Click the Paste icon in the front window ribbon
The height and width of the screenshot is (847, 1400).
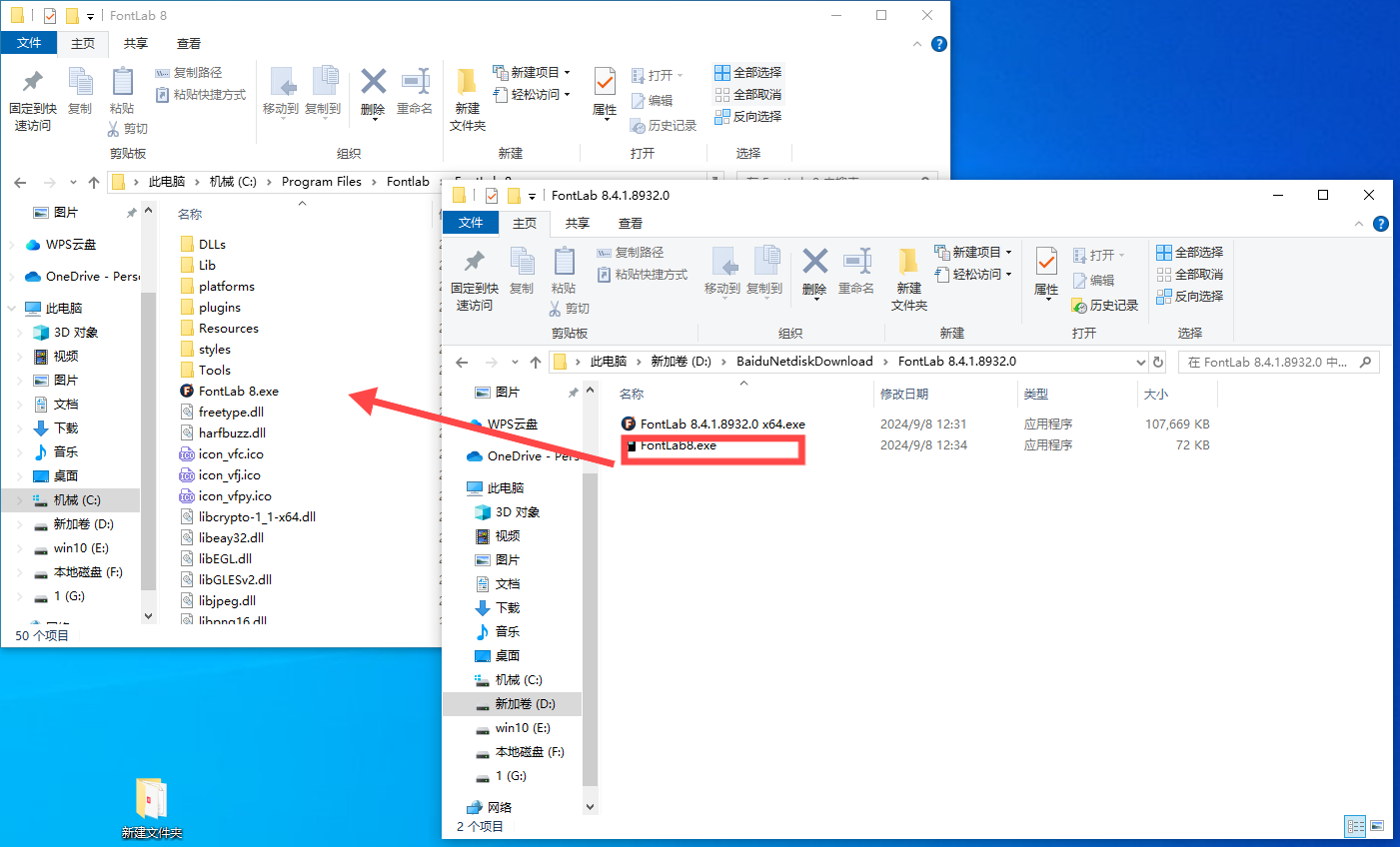click(x=564, y=264)
